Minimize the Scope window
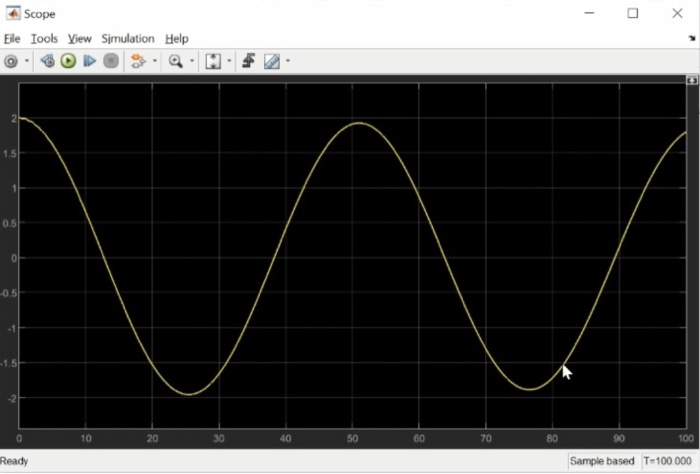The width and height of the screenshot is (700, 474). [589, 13]
